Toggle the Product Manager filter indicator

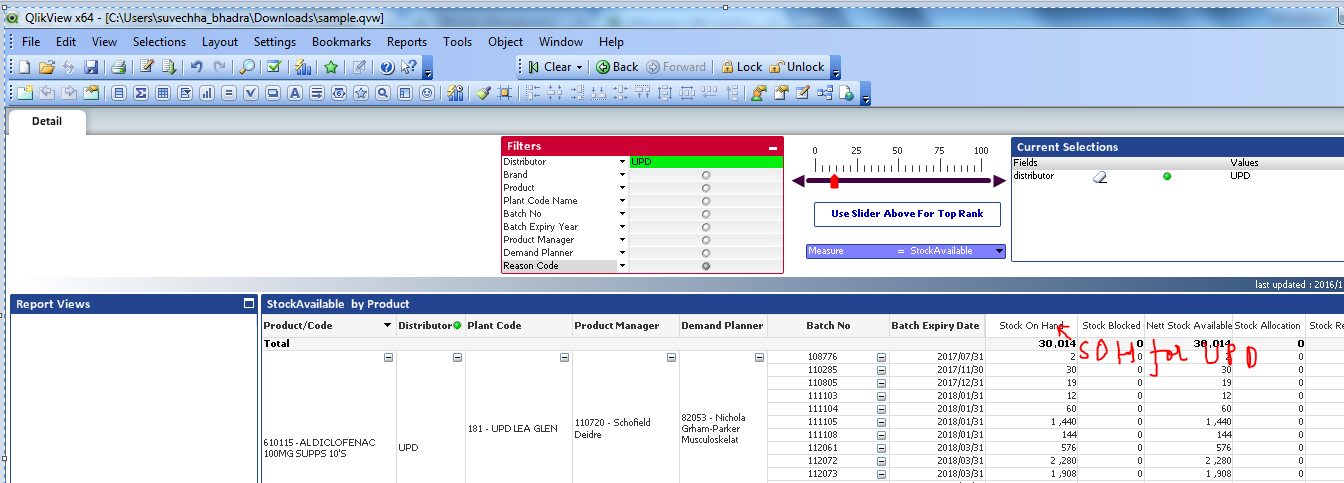click(706, 240)
